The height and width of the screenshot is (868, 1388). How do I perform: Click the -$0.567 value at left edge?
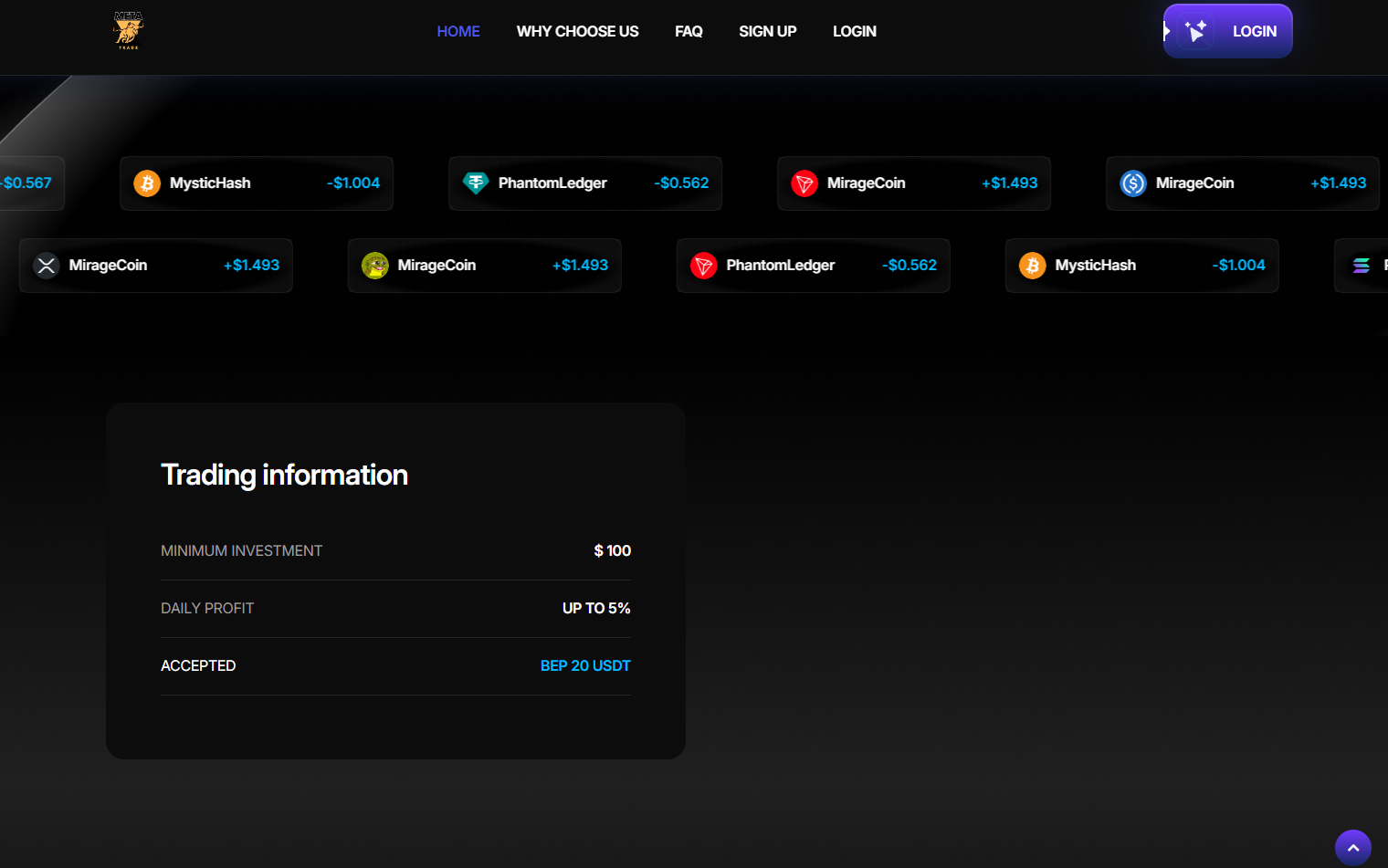26,183
